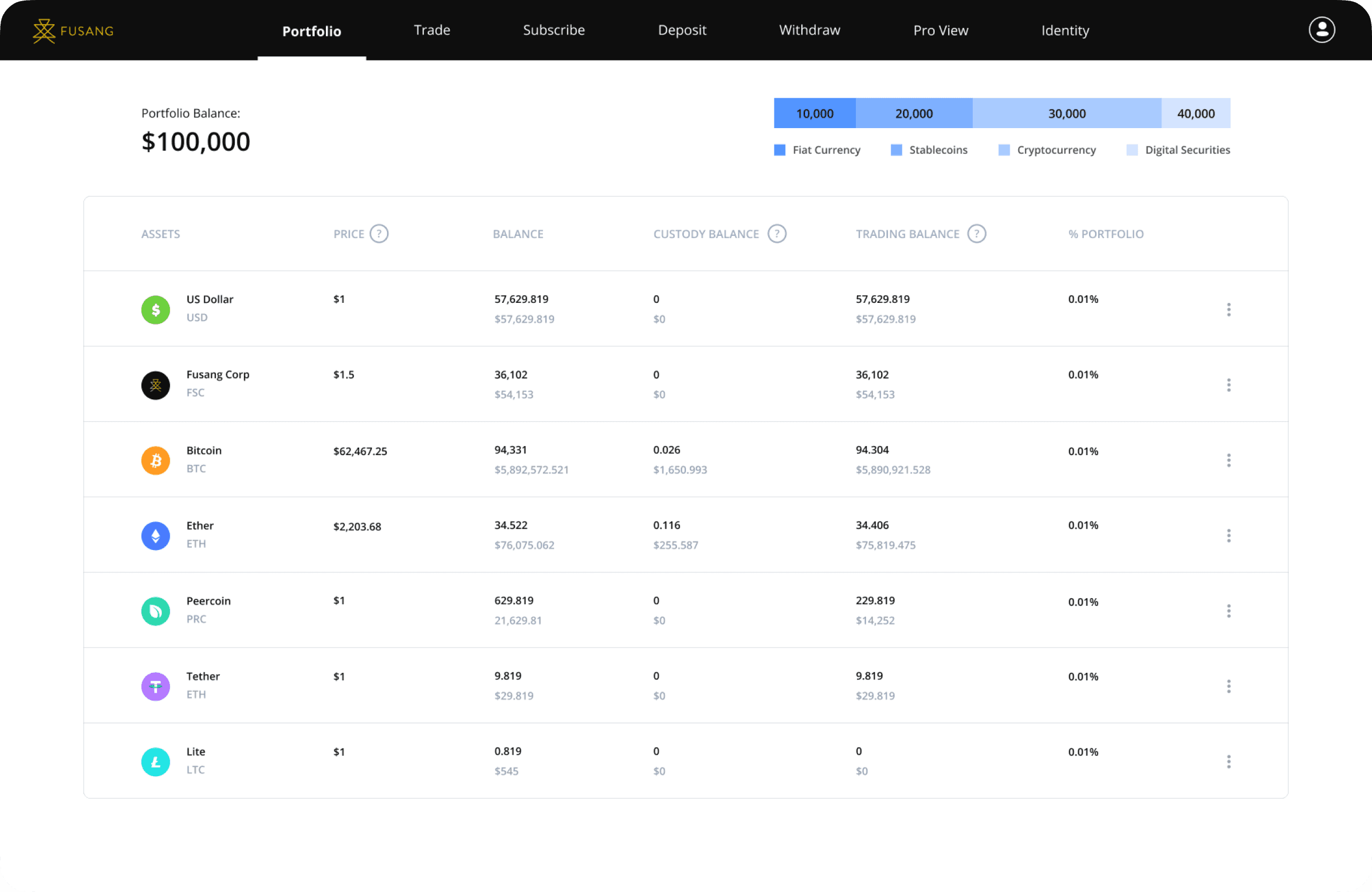Select the 10,000 segment on the balance bar
The width and height of the screenshot is (1372, 892).
click(x=815, y=113)
